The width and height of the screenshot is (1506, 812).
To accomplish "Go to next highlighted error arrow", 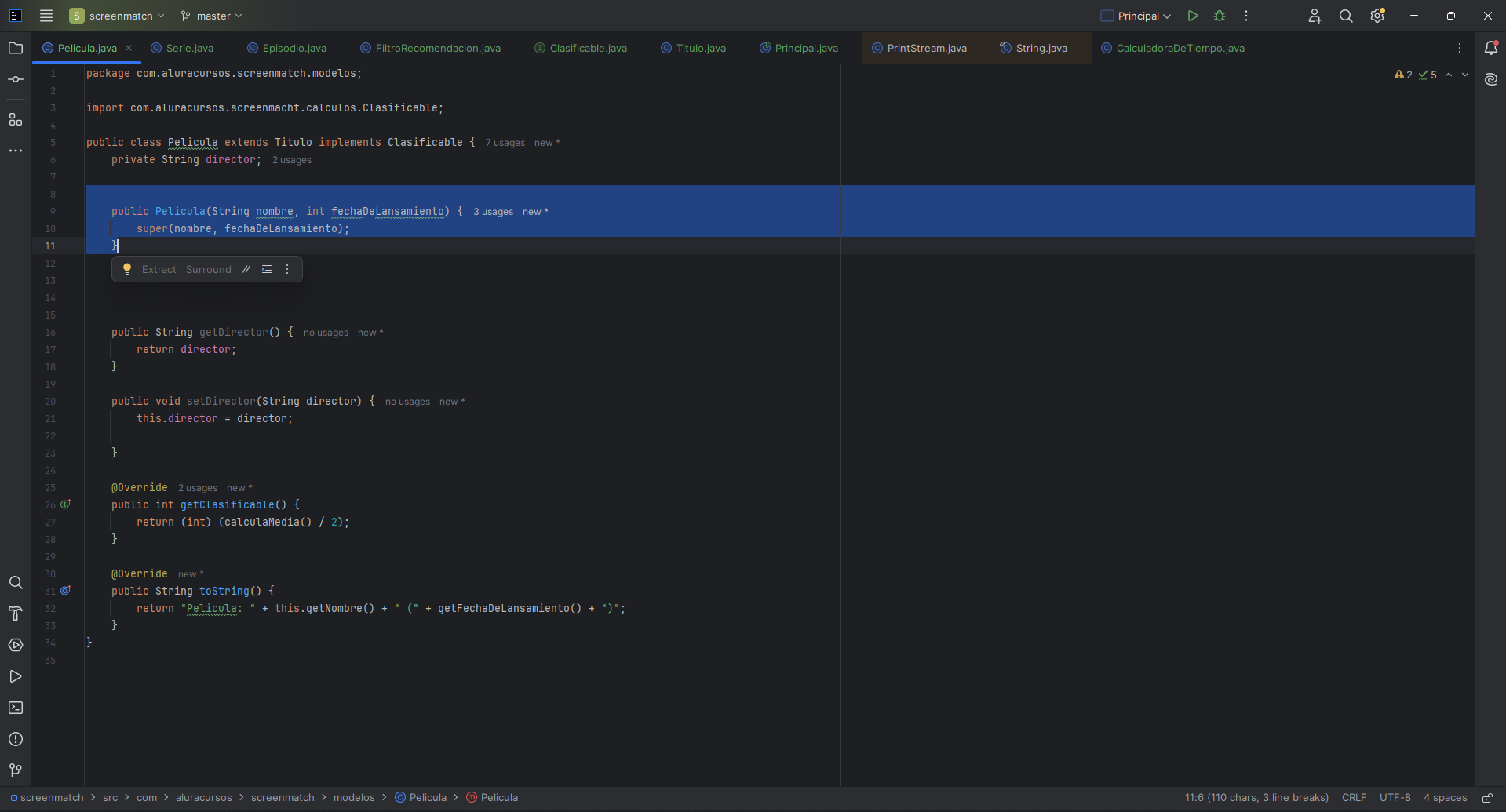I will point(1465,75).
